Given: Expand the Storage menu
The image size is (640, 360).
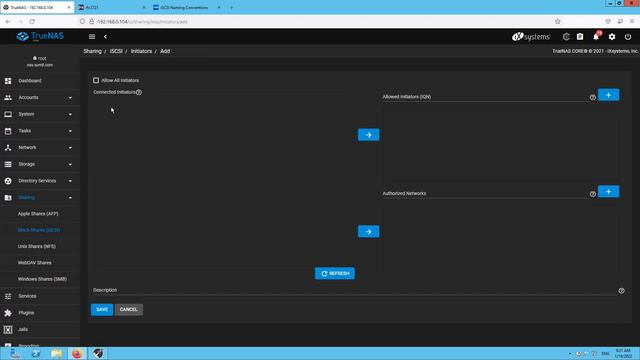Looking at the screenshot, I should (40, 164).
